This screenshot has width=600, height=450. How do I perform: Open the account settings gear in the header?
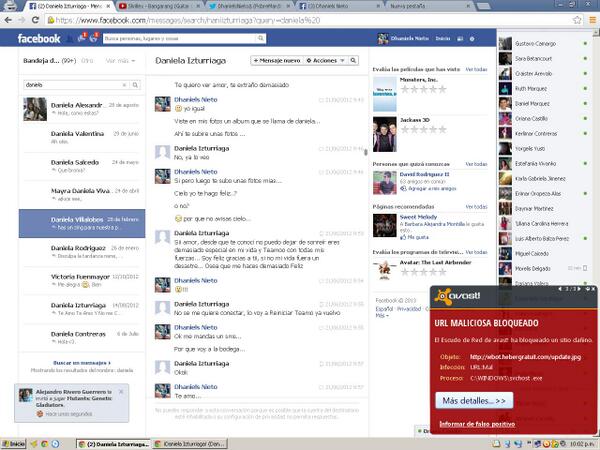(472, 39)
